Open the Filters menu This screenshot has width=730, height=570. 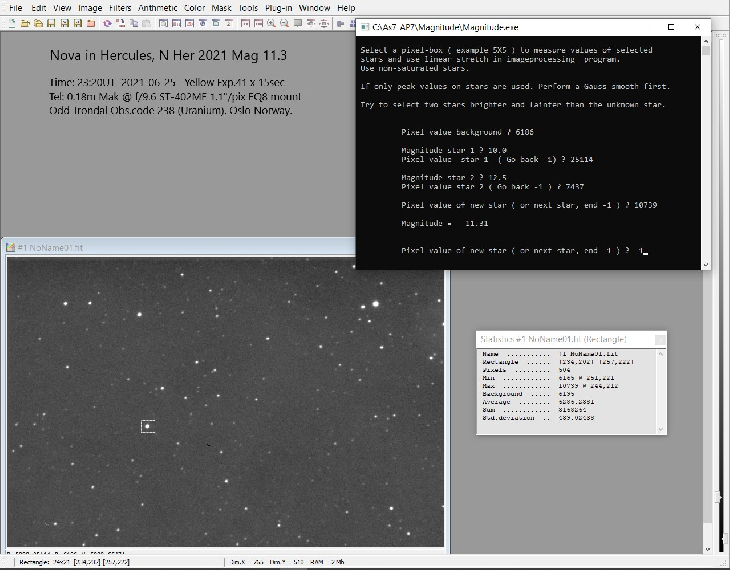(x=120, y=8)
